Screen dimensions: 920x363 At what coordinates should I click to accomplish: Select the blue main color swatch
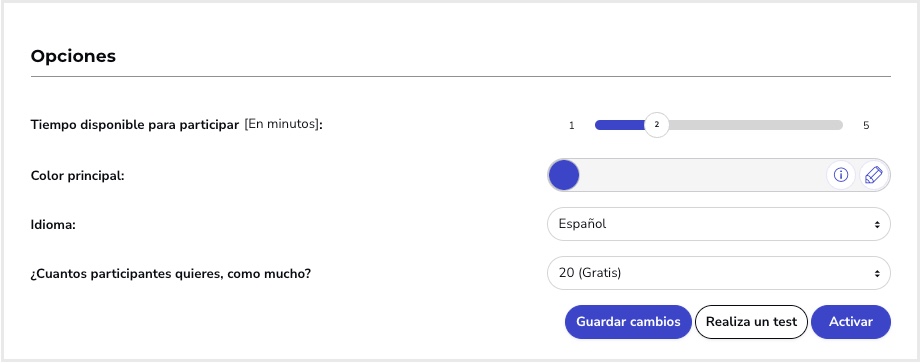563,175
